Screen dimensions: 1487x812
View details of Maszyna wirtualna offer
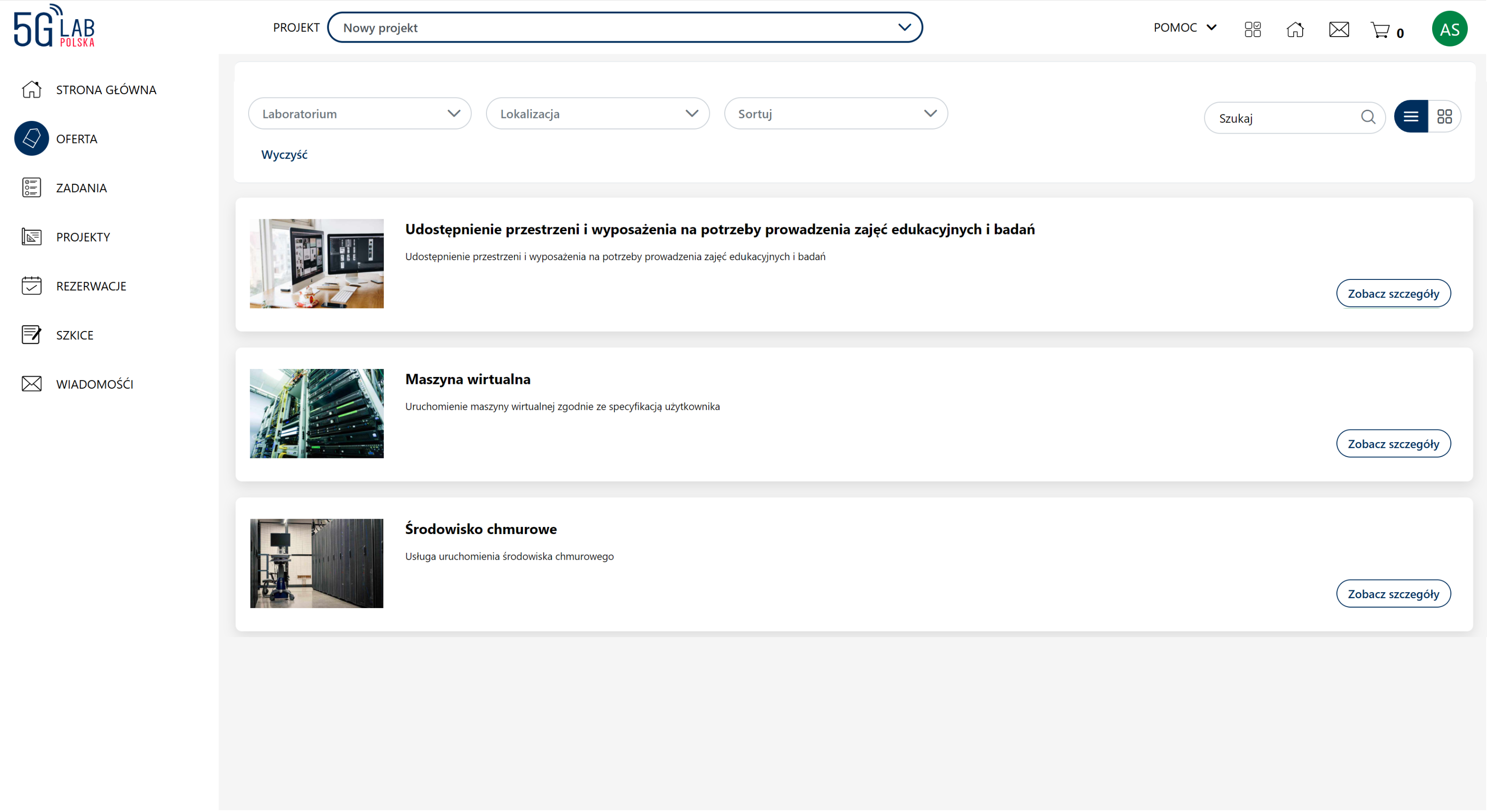tap(1393, 444)
